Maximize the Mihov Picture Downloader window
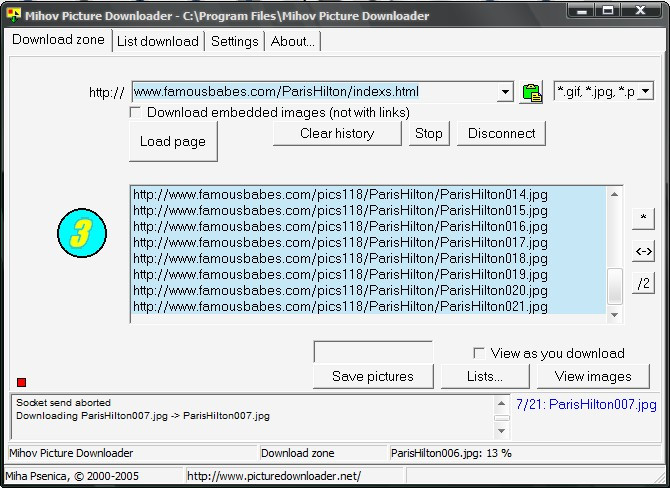Viewport: 670px width, 488px height. (x=608, y=10)
